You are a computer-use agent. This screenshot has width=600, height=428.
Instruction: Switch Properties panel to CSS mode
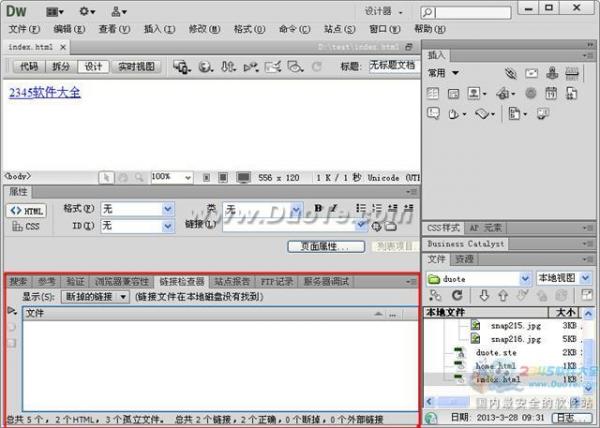(x=27, y=227)
